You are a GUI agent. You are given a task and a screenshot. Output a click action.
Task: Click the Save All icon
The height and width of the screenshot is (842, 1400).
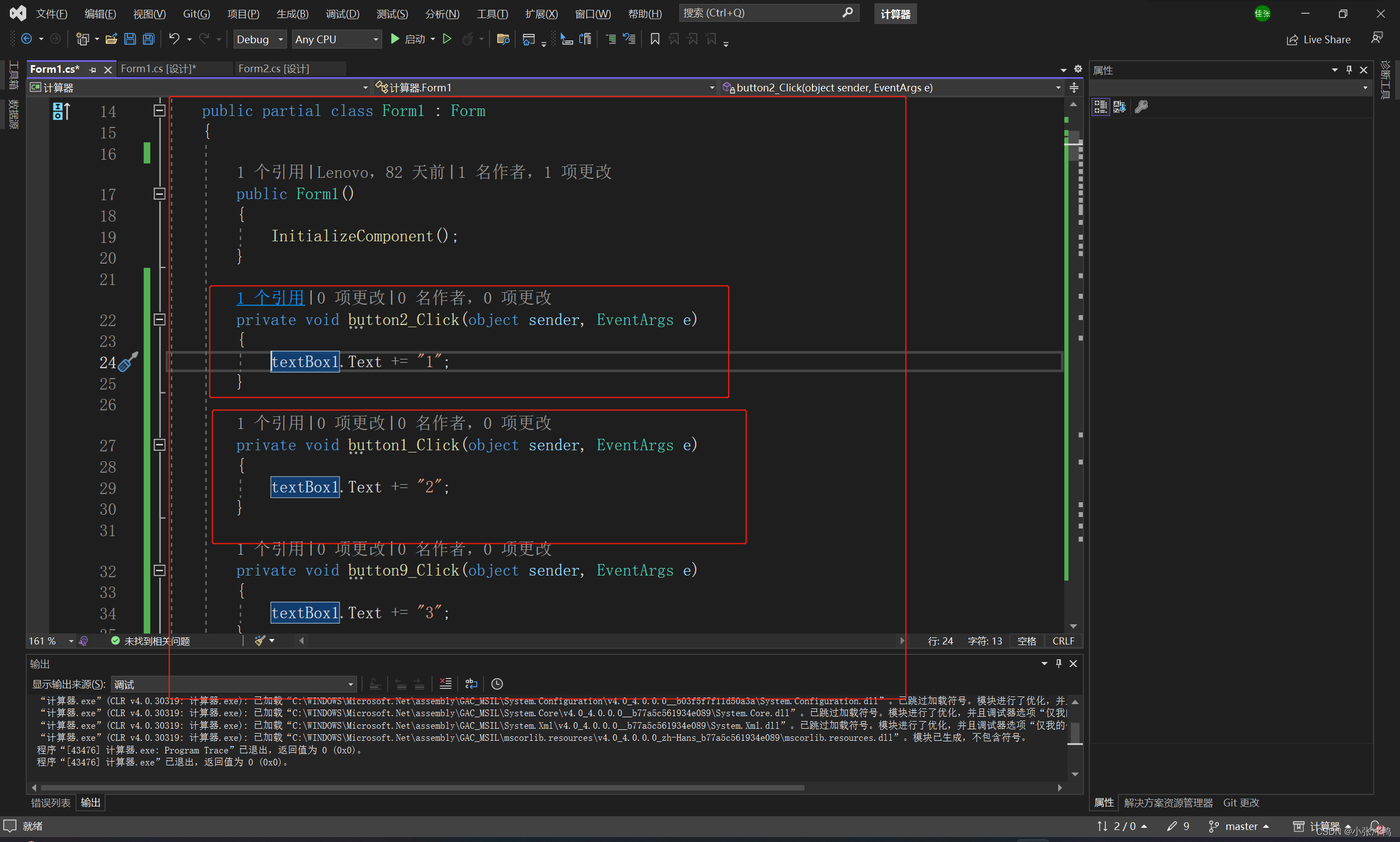[x=149, y=39]
